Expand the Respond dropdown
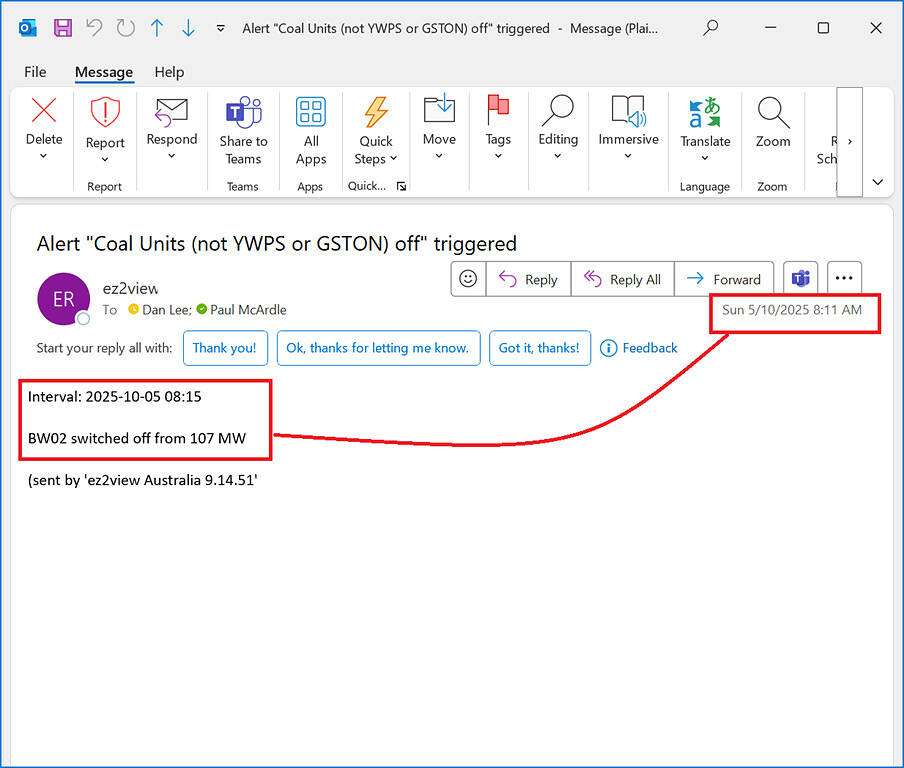Screen dimensions: 904x768 [171, 156]
